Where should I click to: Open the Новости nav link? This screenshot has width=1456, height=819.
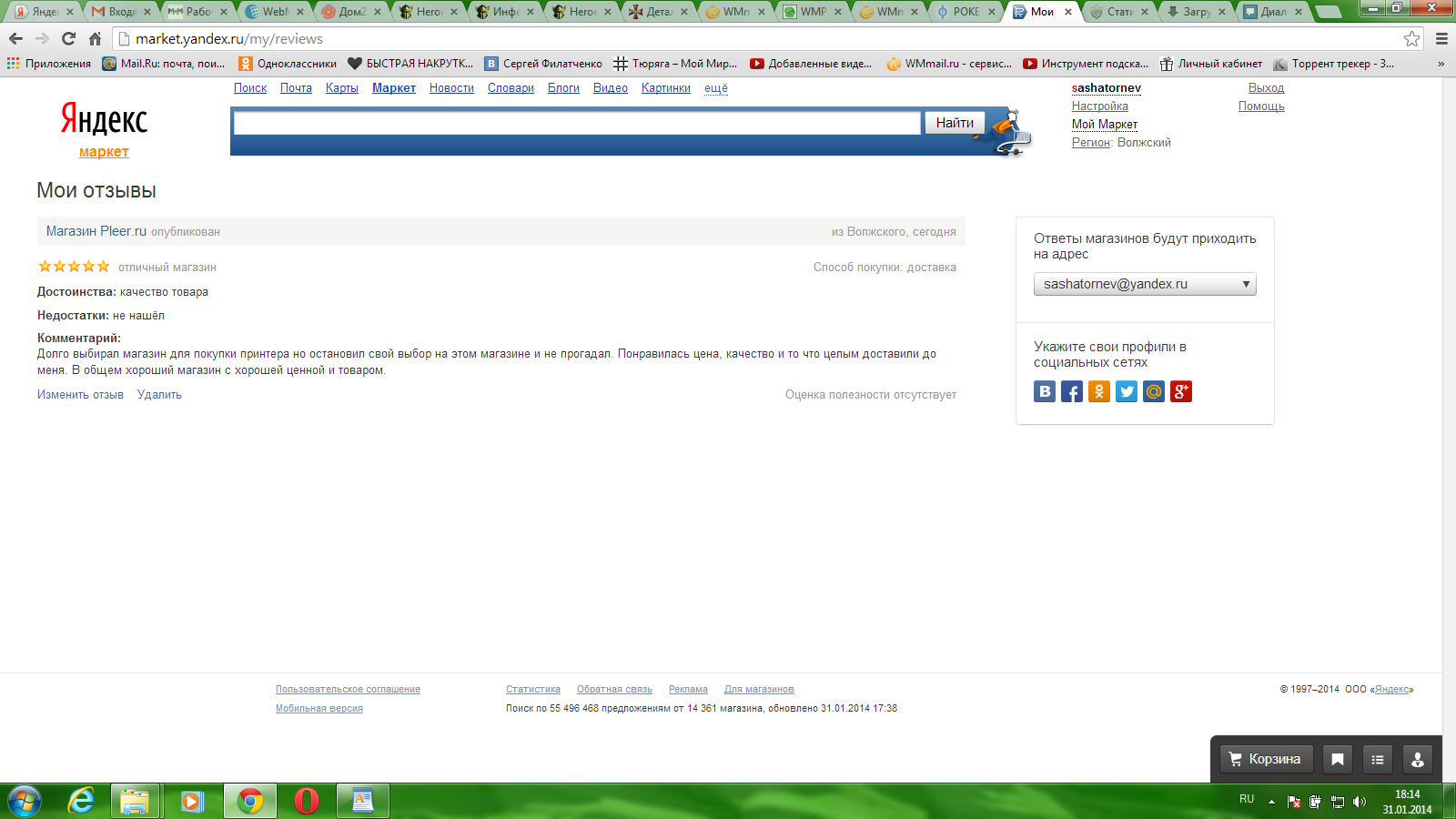coord(451,88)
